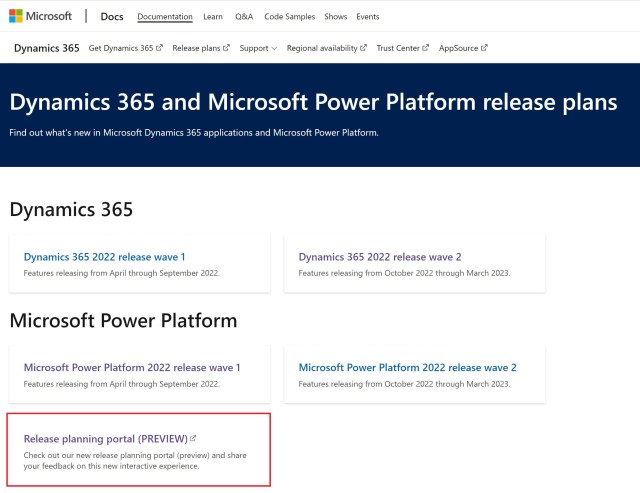This screenshot has height=493, width=640.
Task: Expand the Support dropdown menu
Action: tap(258, 48)
